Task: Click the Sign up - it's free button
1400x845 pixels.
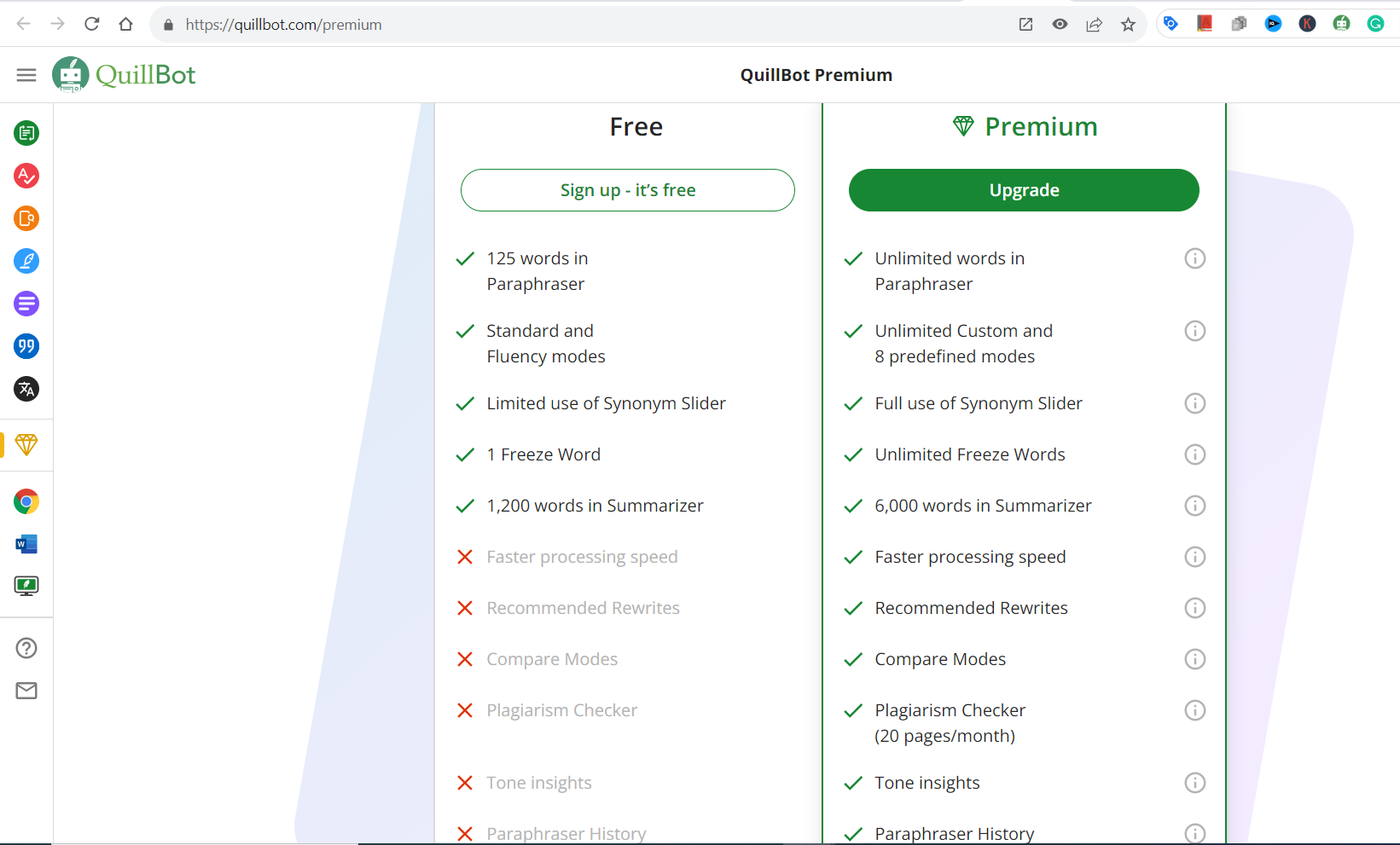Action: tap(628, 190)
